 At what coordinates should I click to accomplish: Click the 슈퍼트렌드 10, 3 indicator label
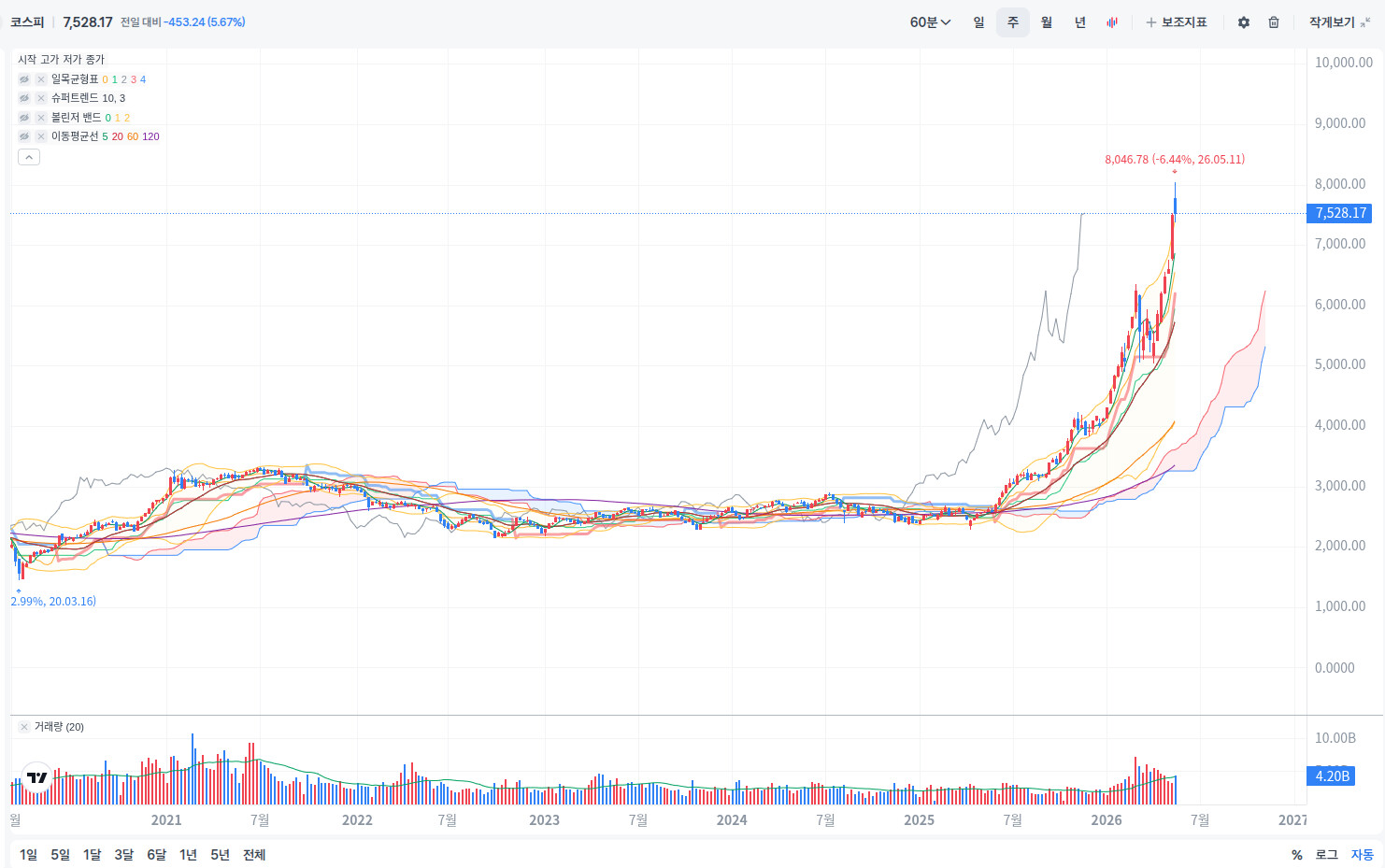pyautogui.click(x=88, y=98)
